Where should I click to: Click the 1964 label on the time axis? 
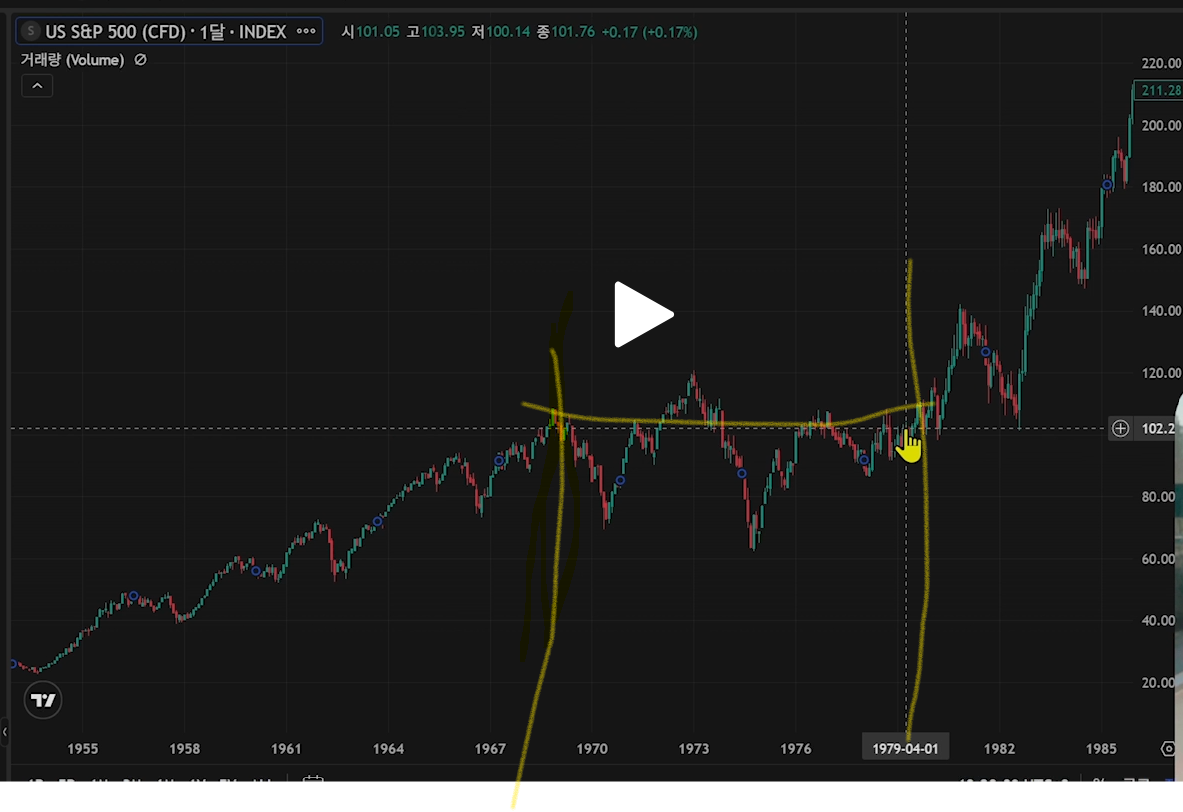(389, 749)
